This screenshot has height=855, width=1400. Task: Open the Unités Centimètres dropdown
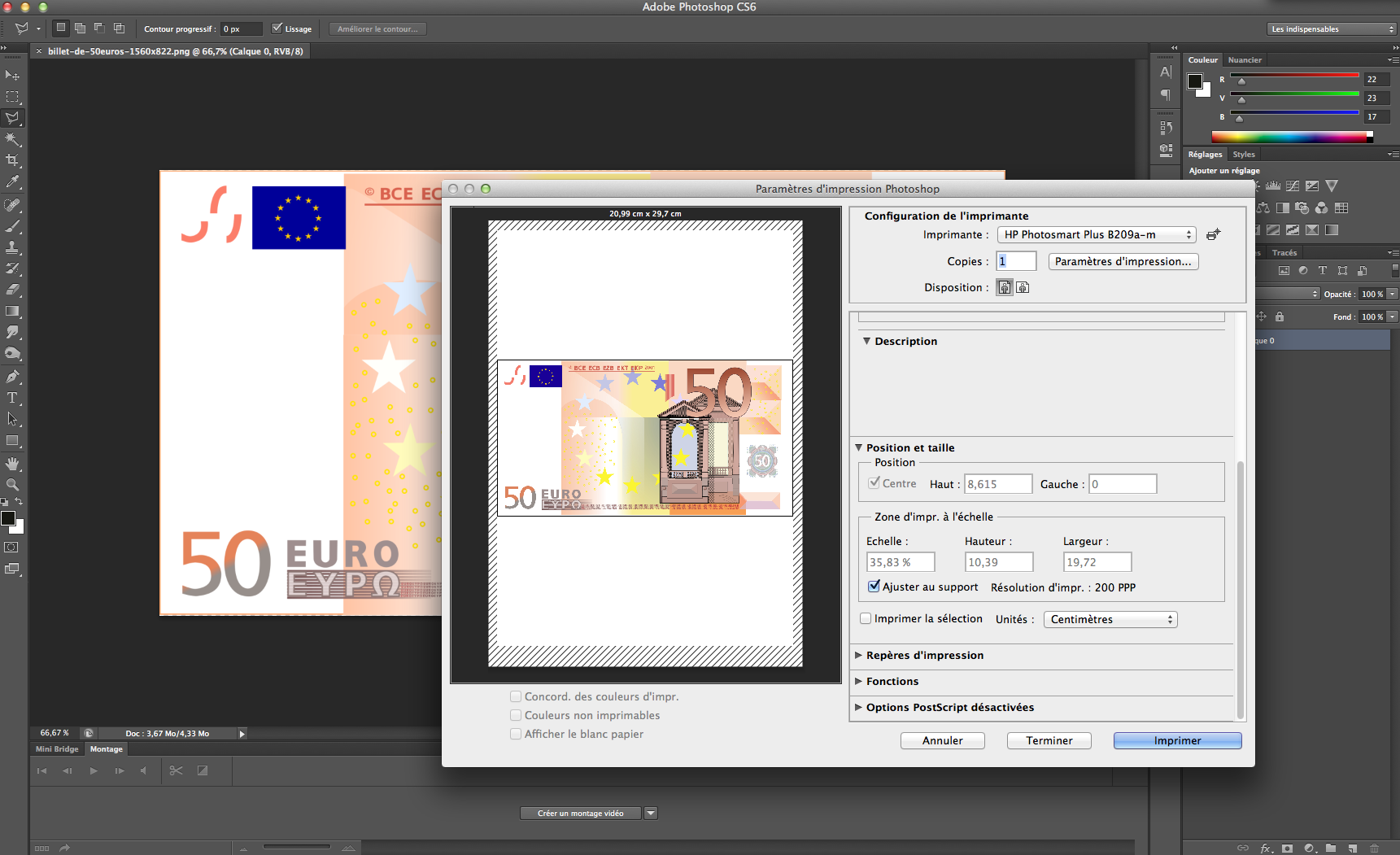[x=1110, y=619]
